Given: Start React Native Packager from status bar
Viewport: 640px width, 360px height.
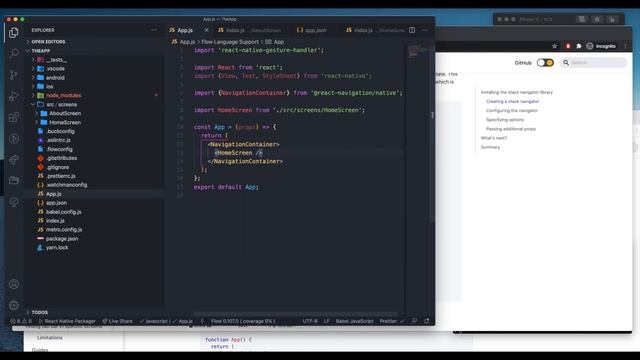Looking at the screenshot, I should pyautogui.click(x=67, y=321).
